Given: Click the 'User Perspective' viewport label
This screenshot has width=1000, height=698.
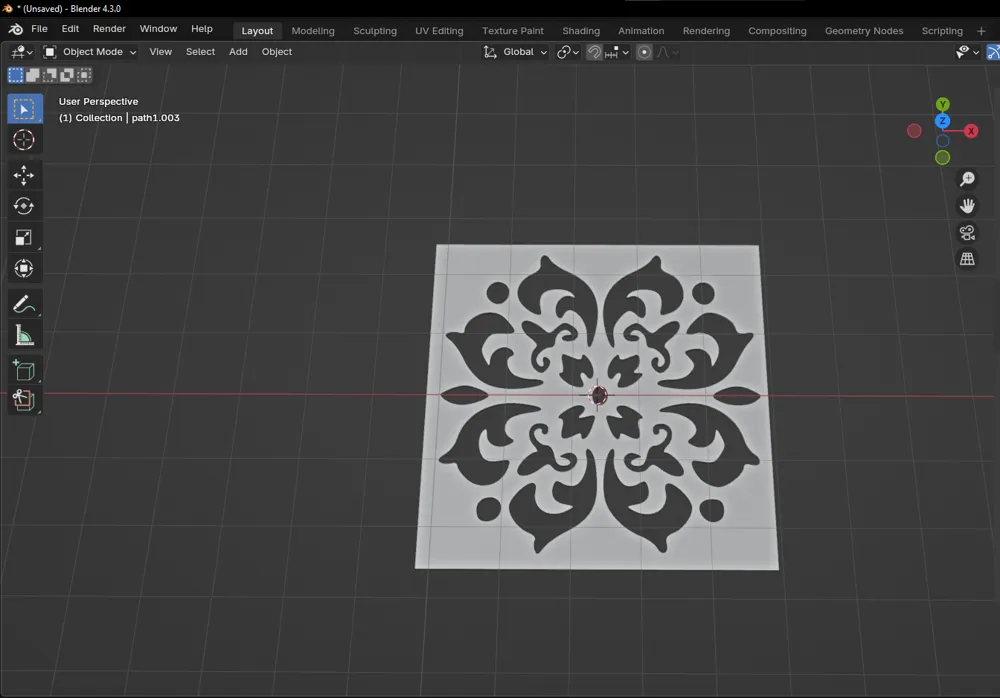Looking at the screenshot, I should 98,101.
